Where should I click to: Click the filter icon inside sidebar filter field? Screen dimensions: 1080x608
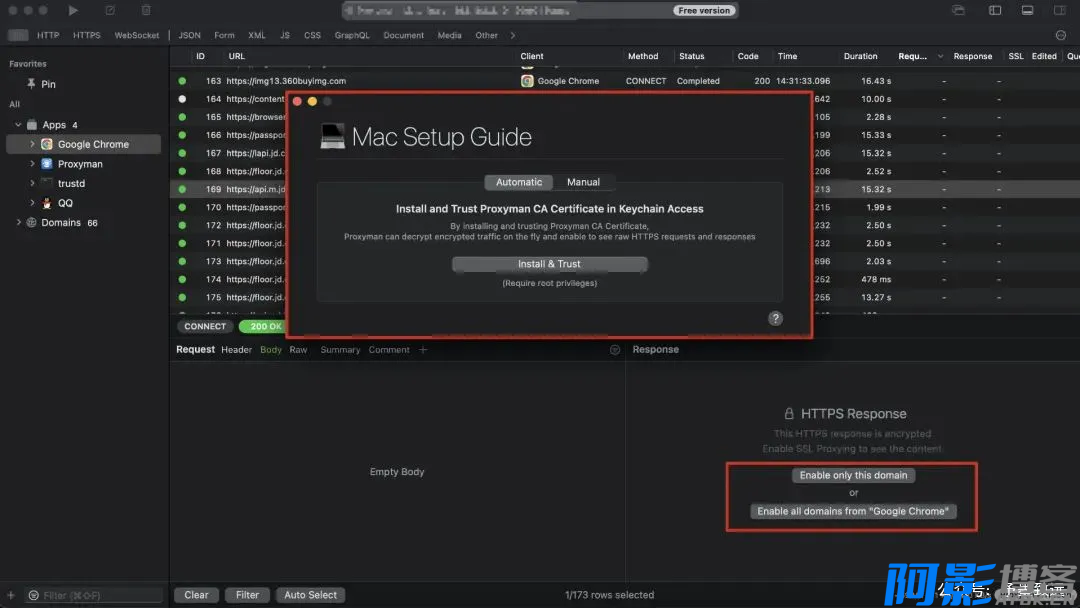tap(34, 595)
